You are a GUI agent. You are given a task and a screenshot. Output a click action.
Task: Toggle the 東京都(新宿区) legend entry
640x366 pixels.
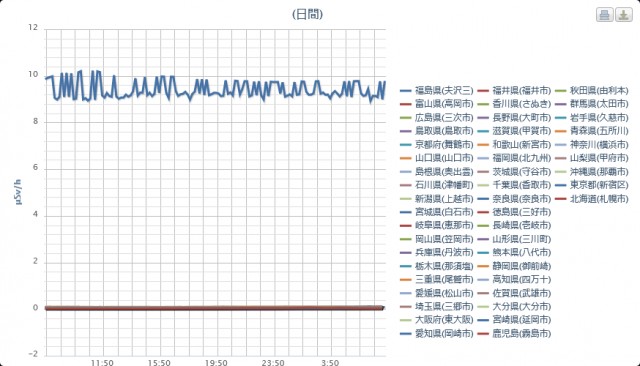[591, 185]
